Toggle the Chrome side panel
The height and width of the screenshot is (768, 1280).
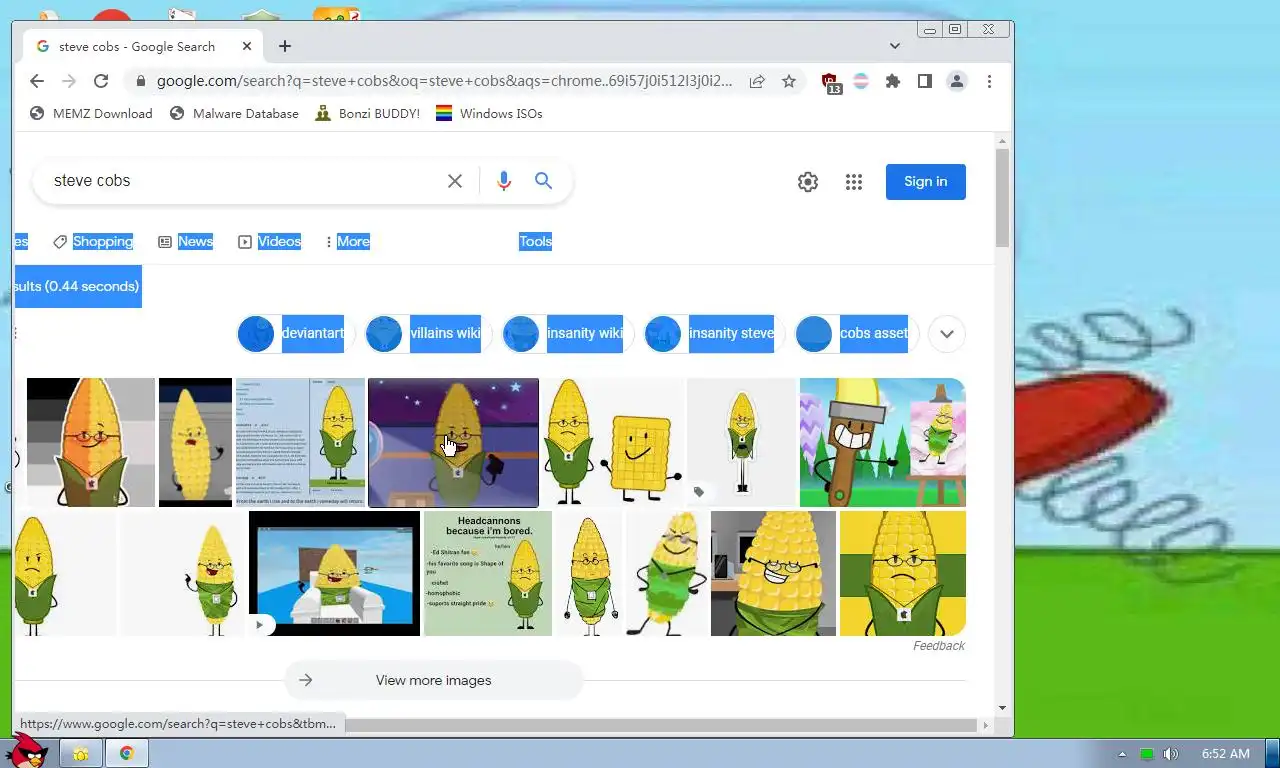pyautogui.click(x=925, y=81)
